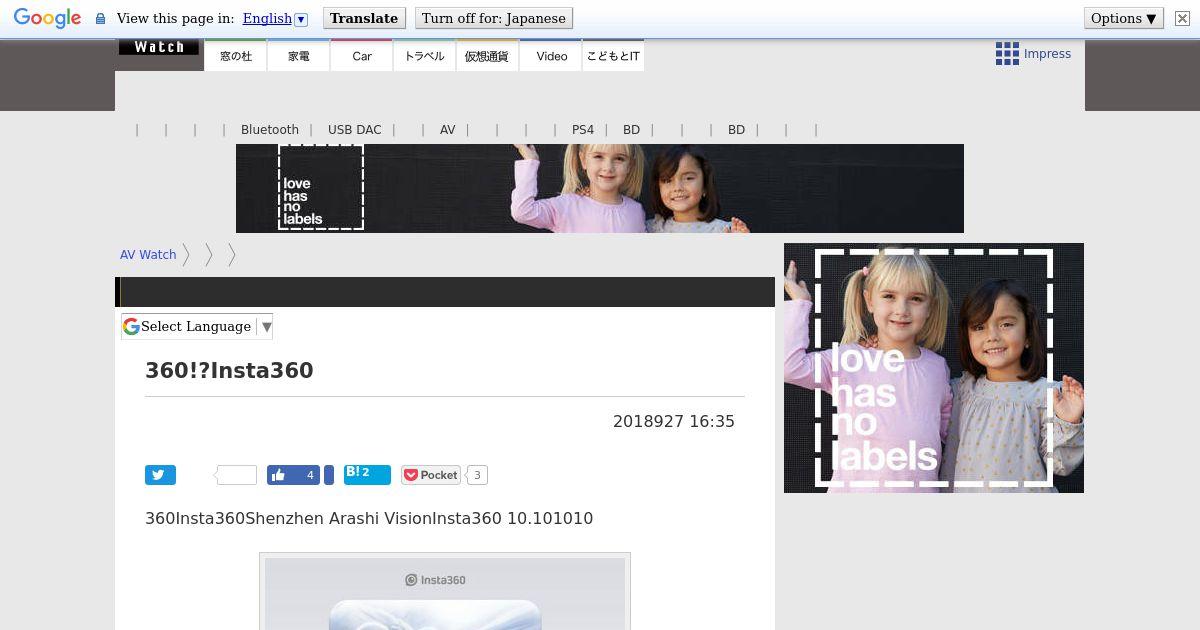The height and width of the screenshot is (630, 1200).
Task: Switch to the Car tab
Action: pos(362,56)
